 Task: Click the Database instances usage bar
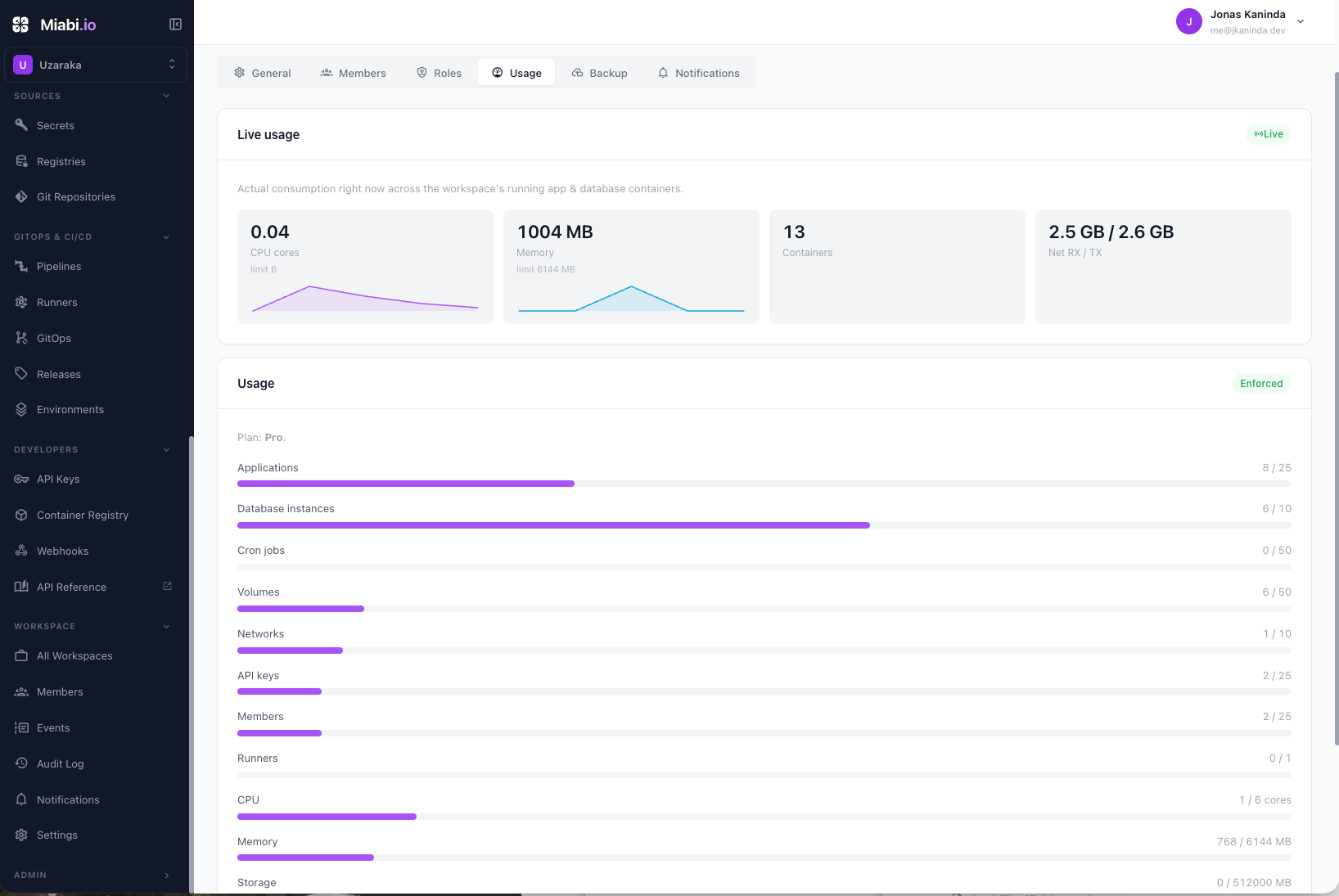tap(764, 525)
